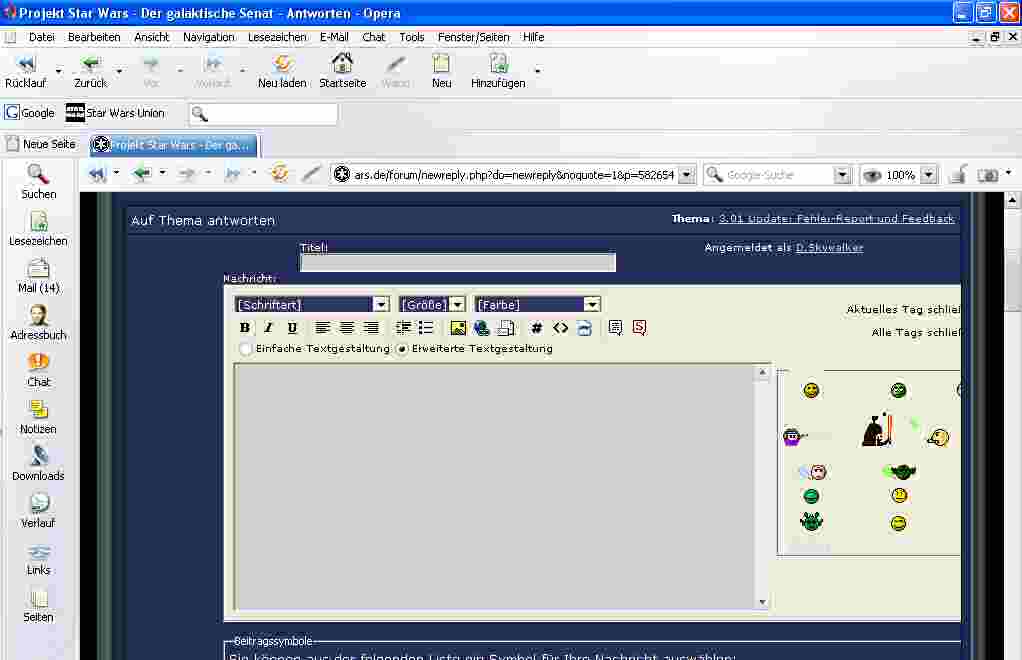Go to Startseite home page
The image size is (1022, 660).
pos(342,71)
